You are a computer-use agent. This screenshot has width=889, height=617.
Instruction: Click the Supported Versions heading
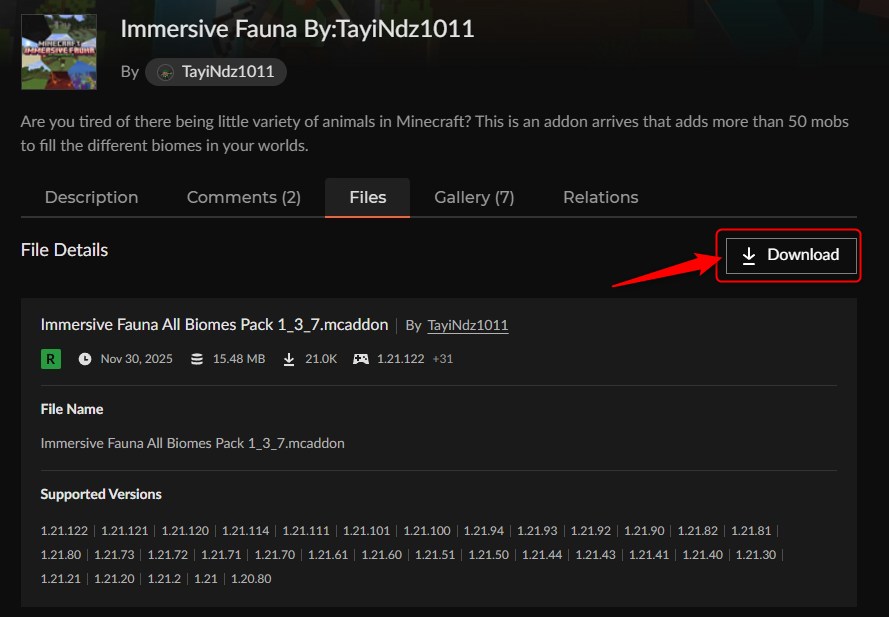coord(101,495)
